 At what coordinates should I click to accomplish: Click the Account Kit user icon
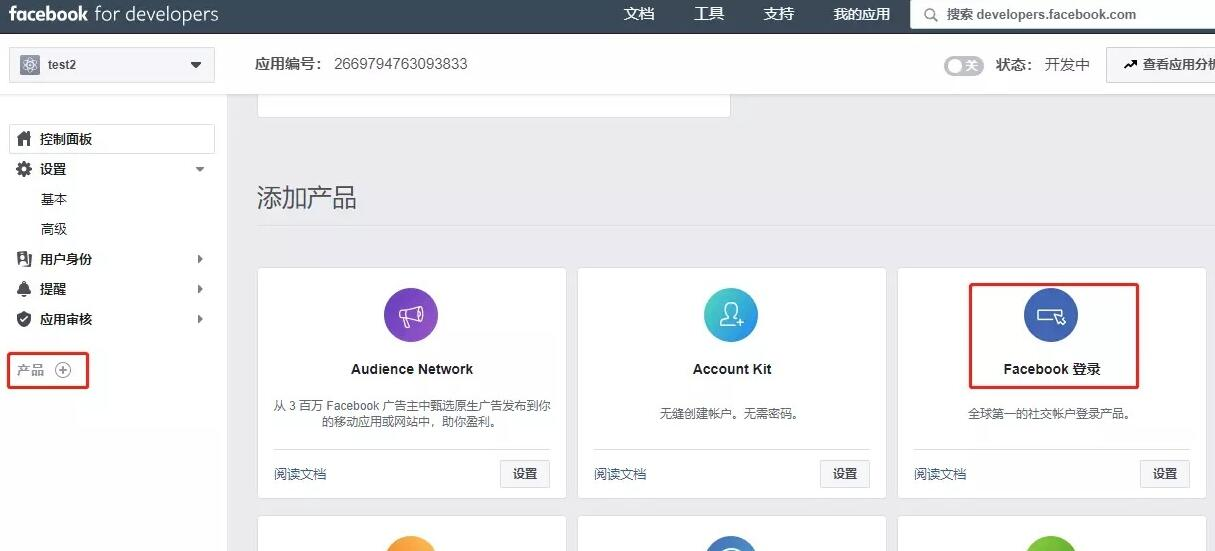(731, 316)
